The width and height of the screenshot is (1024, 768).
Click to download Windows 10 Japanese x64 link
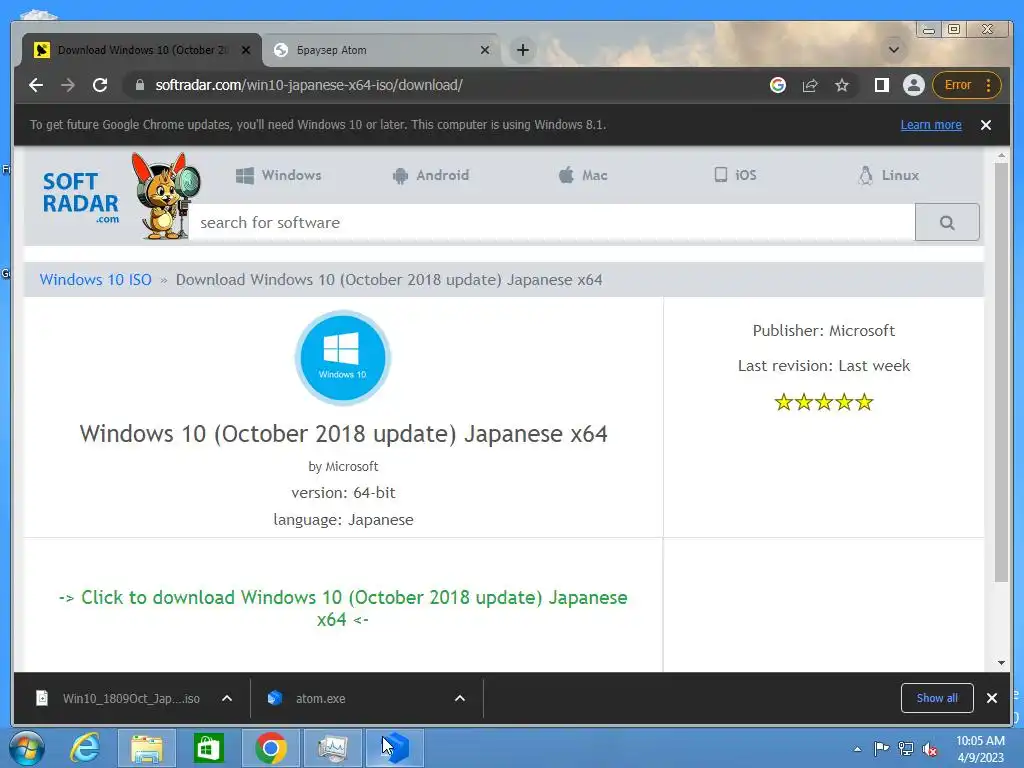point(343,608)
